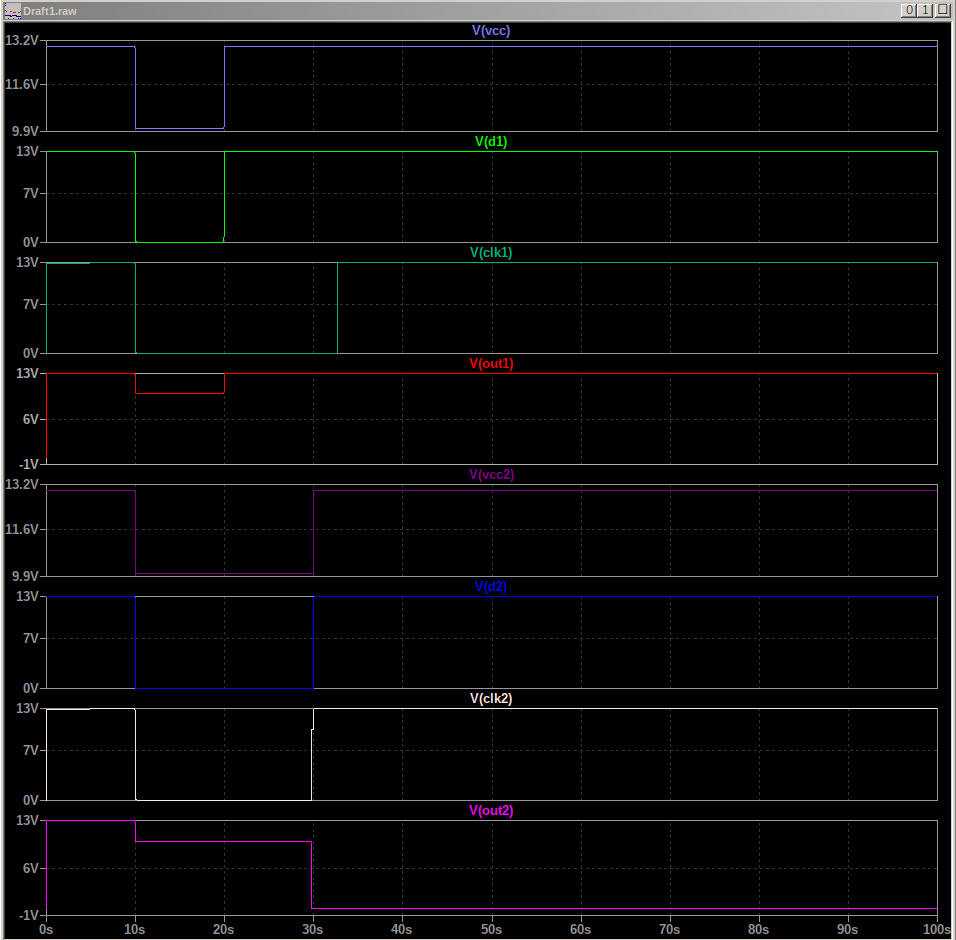Click the '0' title bar button
This screenshot has width=956, height=940.
tap(908, 10)
